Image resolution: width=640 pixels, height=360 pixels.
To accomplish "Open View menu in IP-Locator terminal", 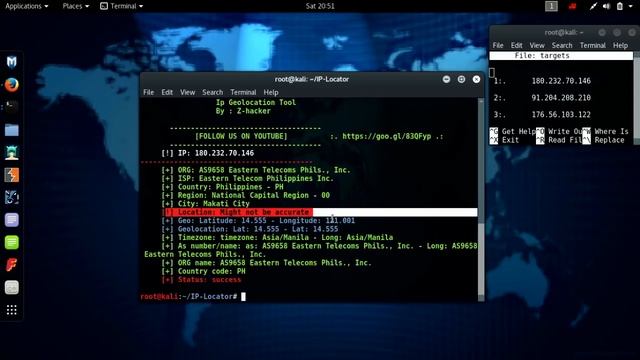I will (187, 92).
